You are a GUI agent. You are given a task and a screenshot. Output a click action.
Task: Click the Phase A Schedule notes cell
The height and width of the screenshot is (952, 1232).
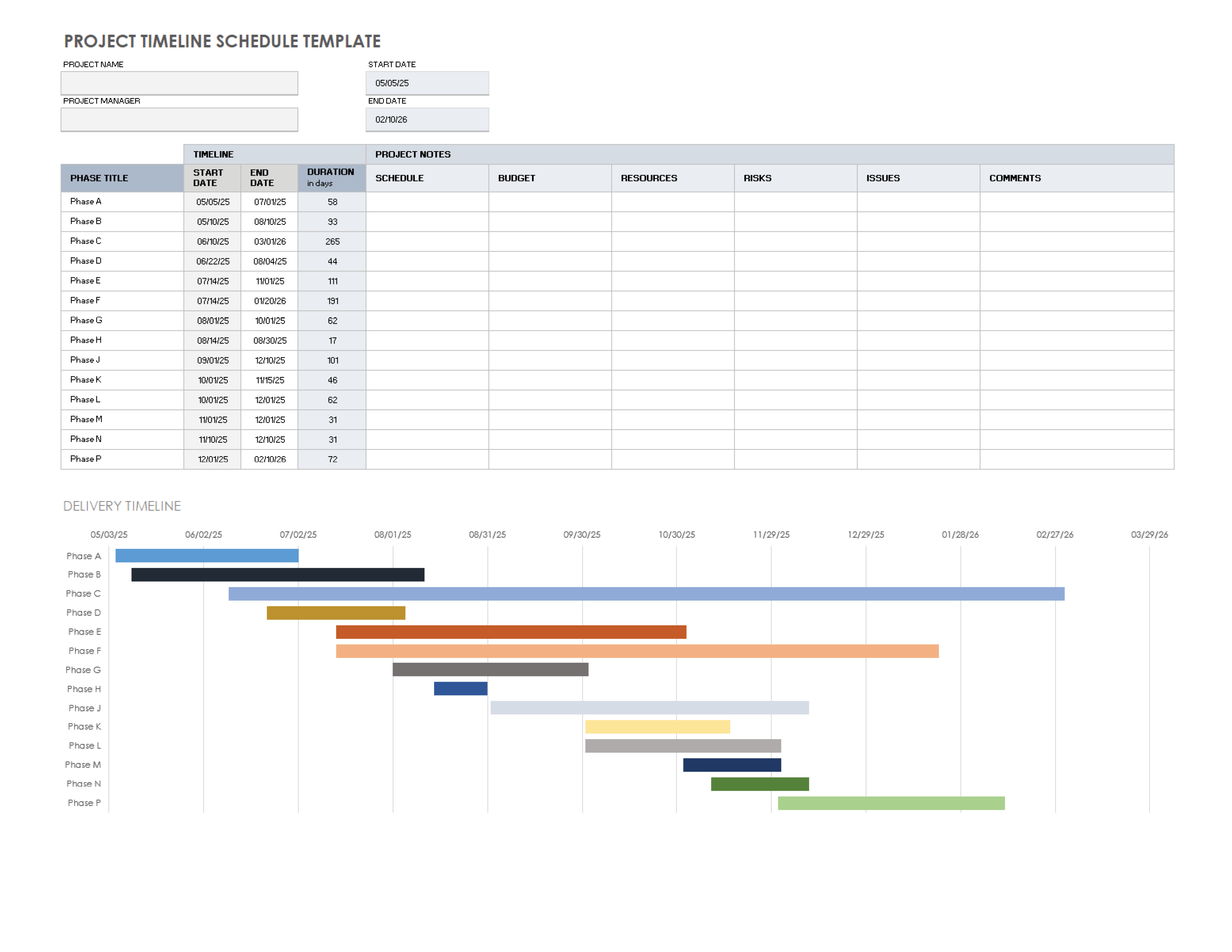427,202
